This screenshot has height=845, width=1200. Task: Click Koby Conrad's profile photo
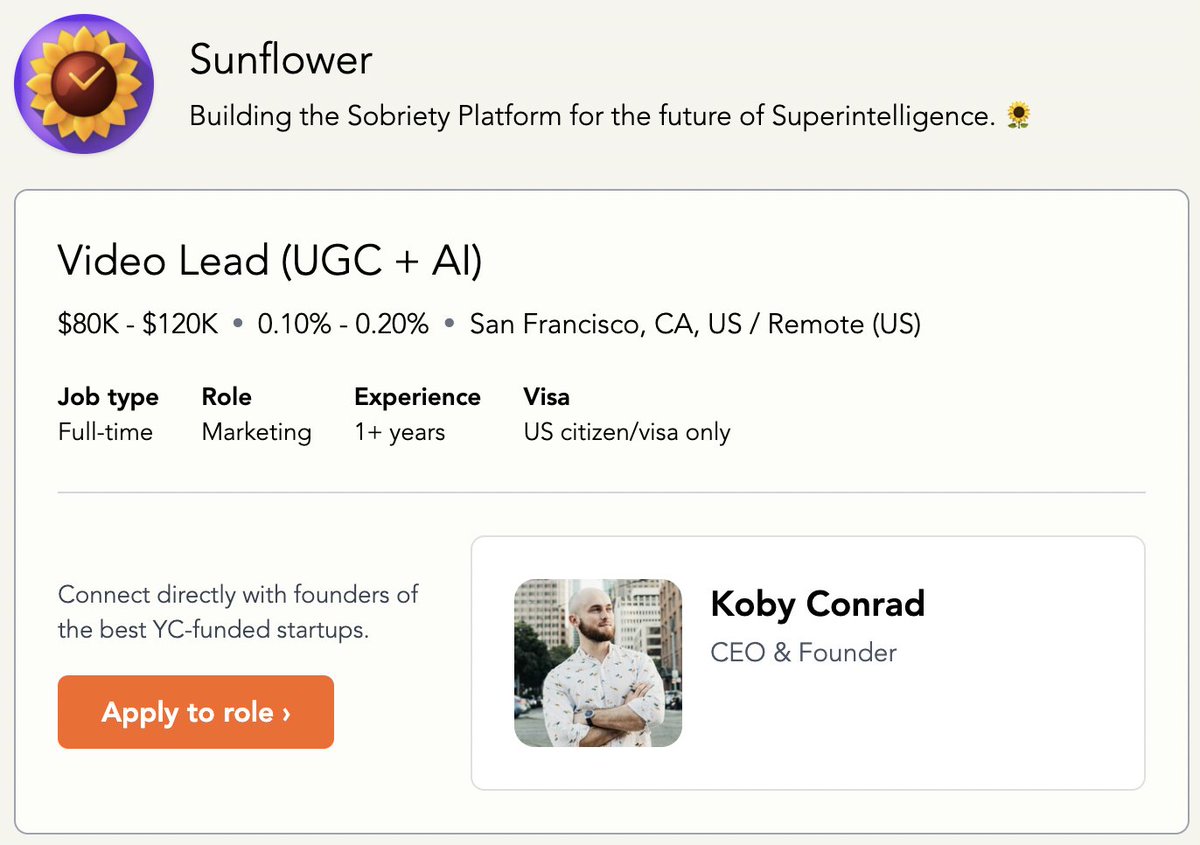tap(598, 663)
